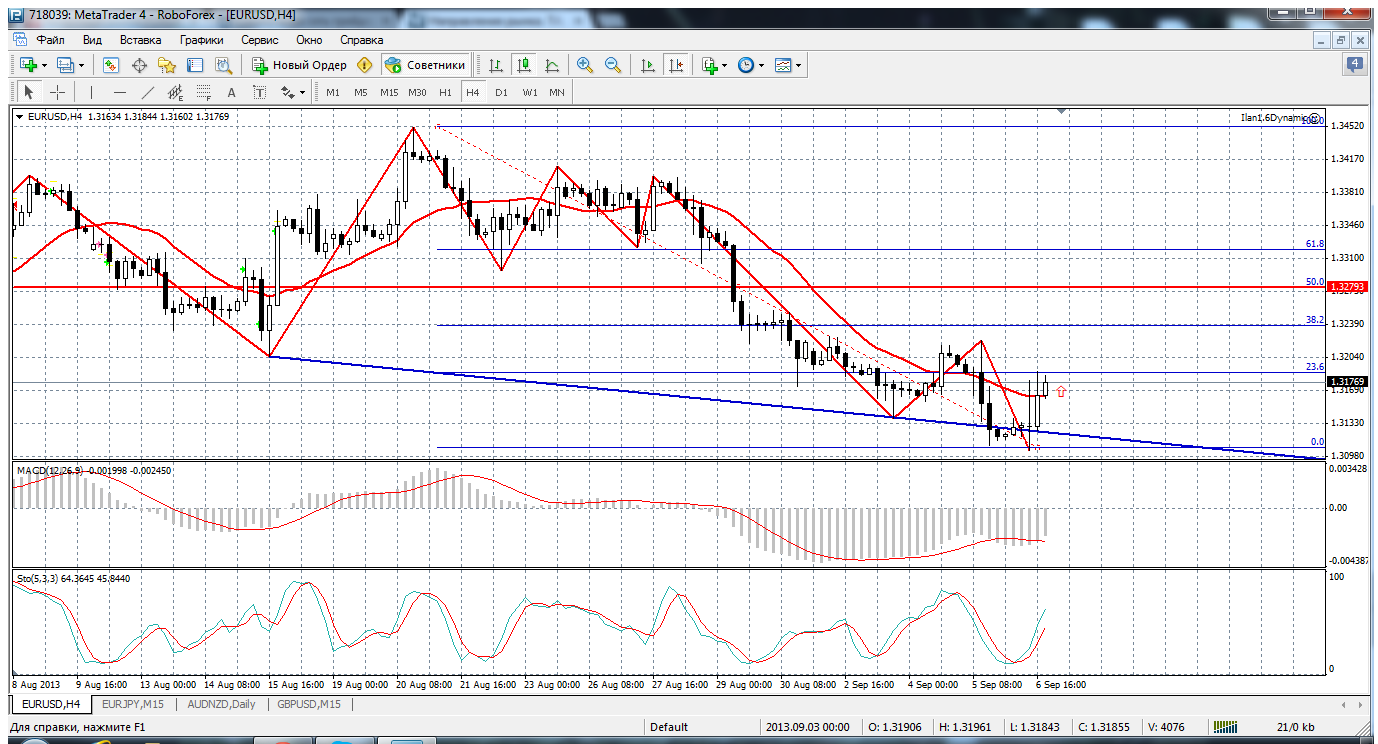Zoom in on the chart
The width and height of the screenshot is (1378, 744).
[585, 65]
